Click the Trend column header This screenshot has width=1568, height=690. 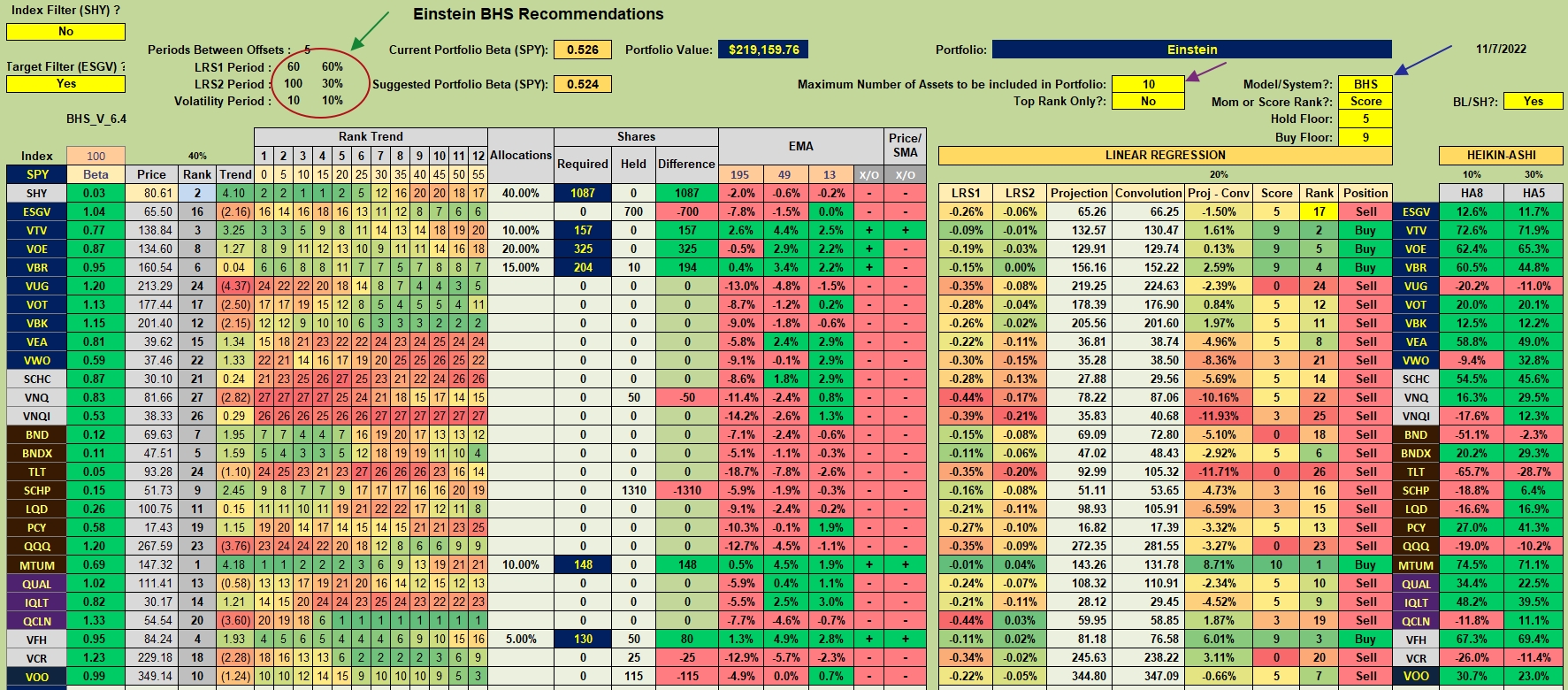pos(235,174)
